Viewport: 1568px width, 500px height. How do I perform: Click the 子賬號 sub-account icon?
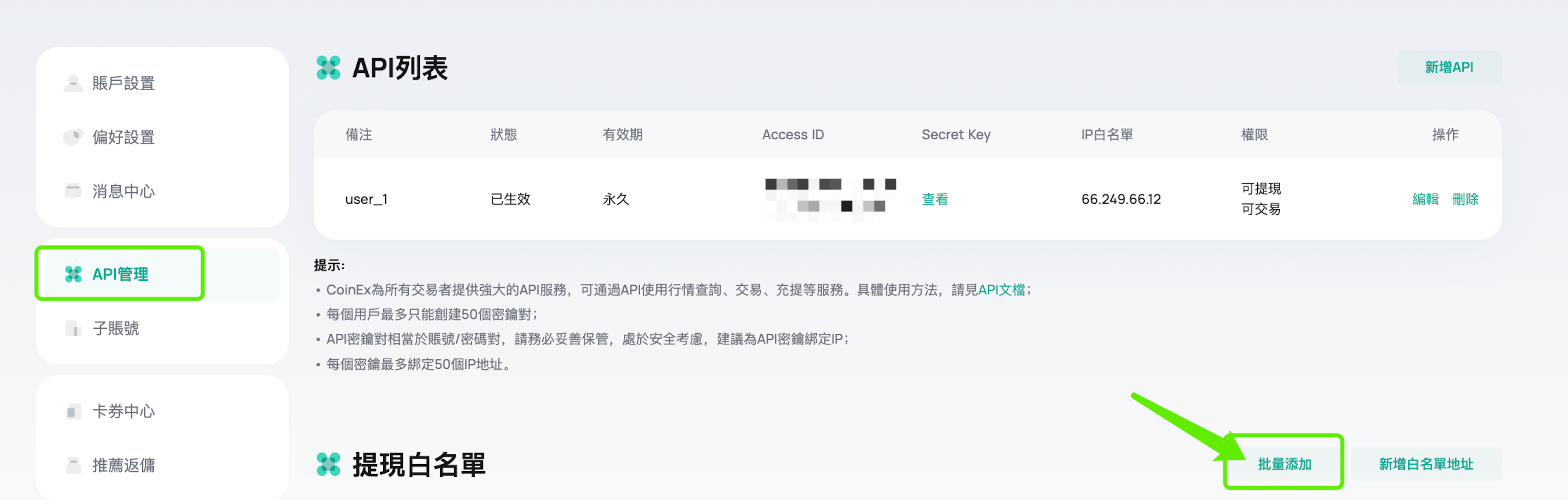coord(73,328)
